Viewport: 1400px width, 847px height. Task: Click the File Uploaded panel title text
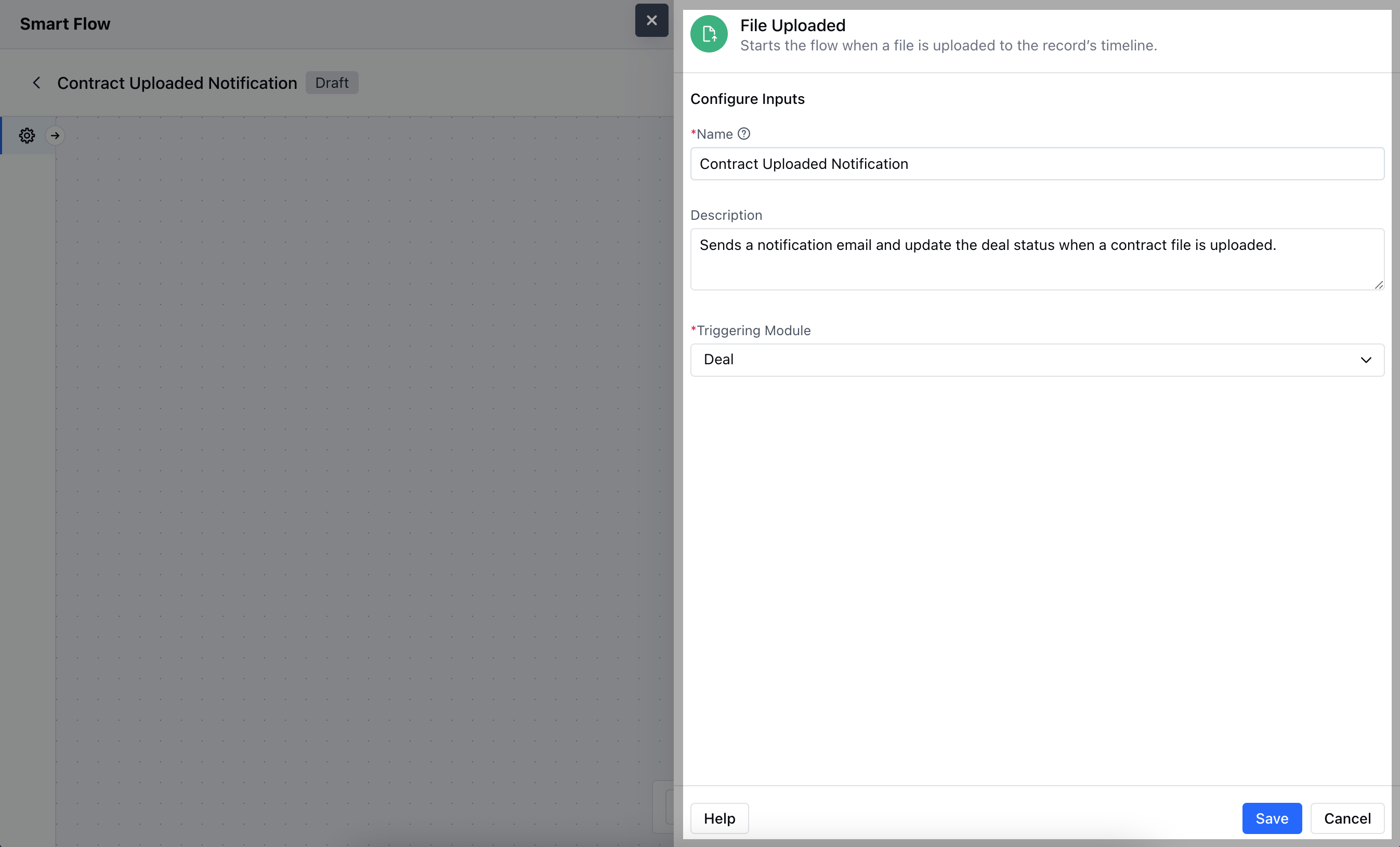coord(792,25)
